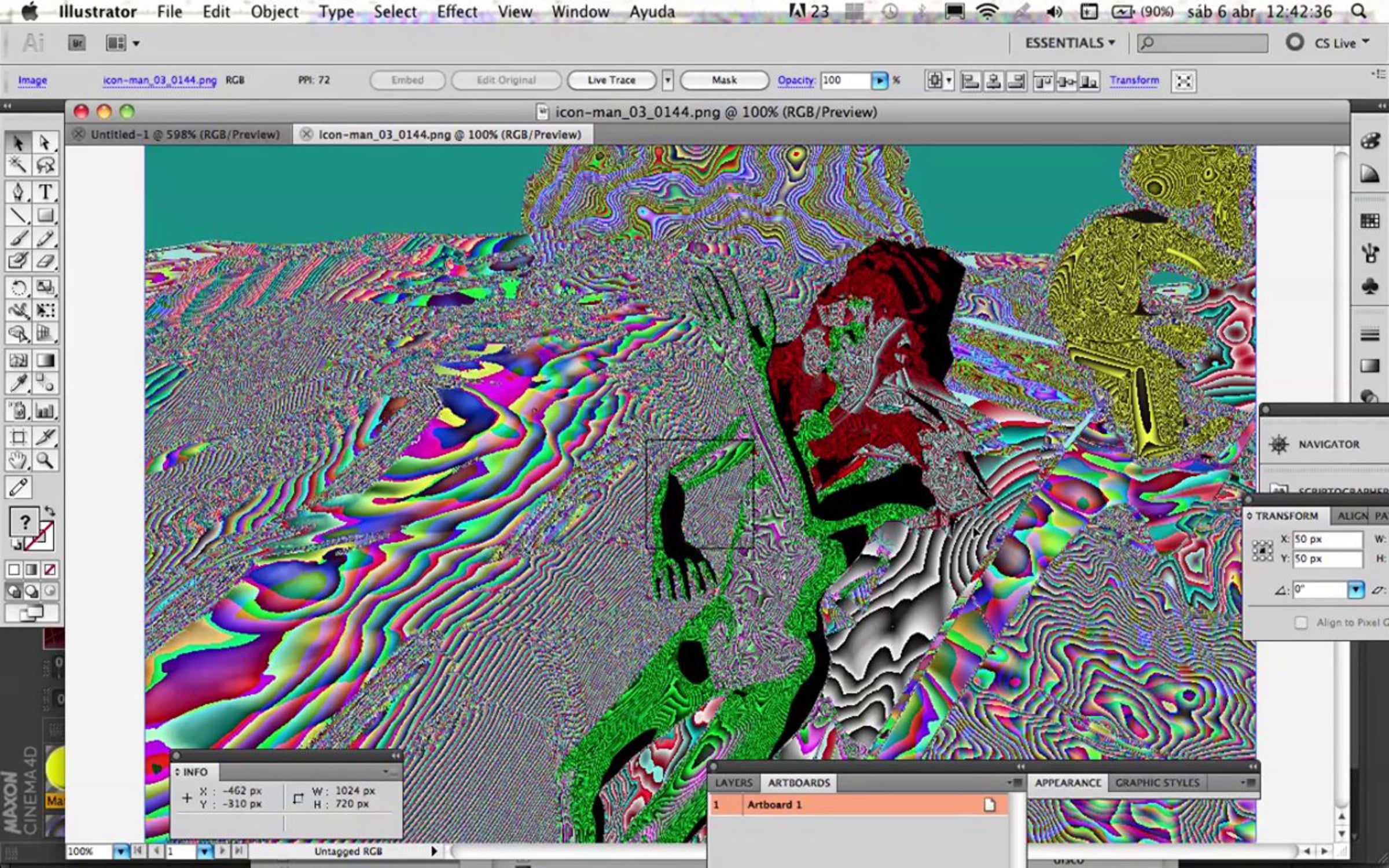Select the Eyedropper tool
Image resolution: width=1389 pixels, height=868 pixels.
18,384
